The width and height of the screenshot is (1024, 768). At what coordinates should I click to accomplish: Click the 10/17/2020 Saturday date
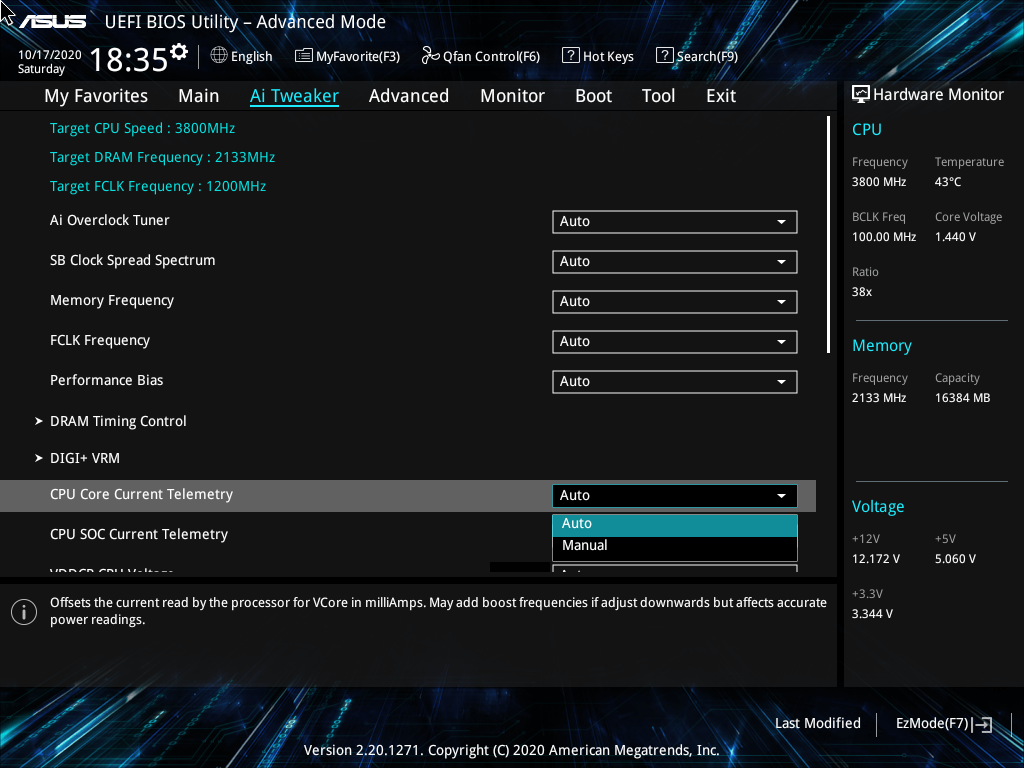click(x=50, y=62)
